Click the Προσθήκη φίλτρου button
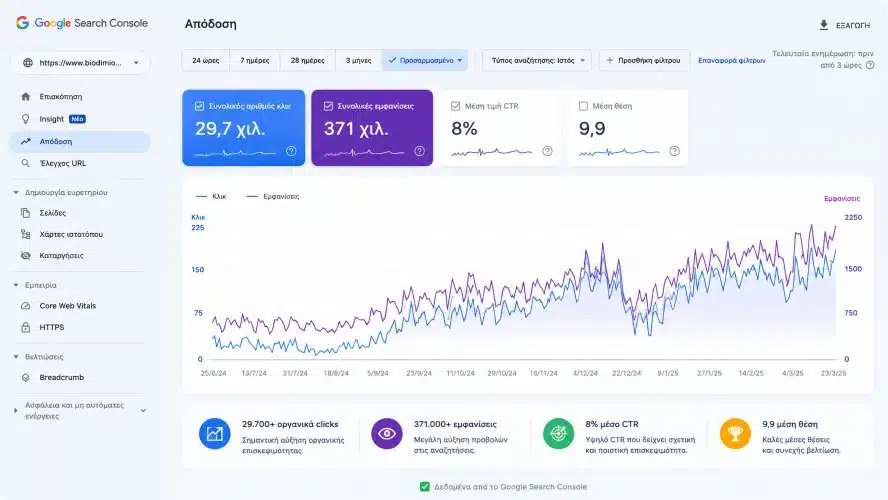 coord(644,60)
